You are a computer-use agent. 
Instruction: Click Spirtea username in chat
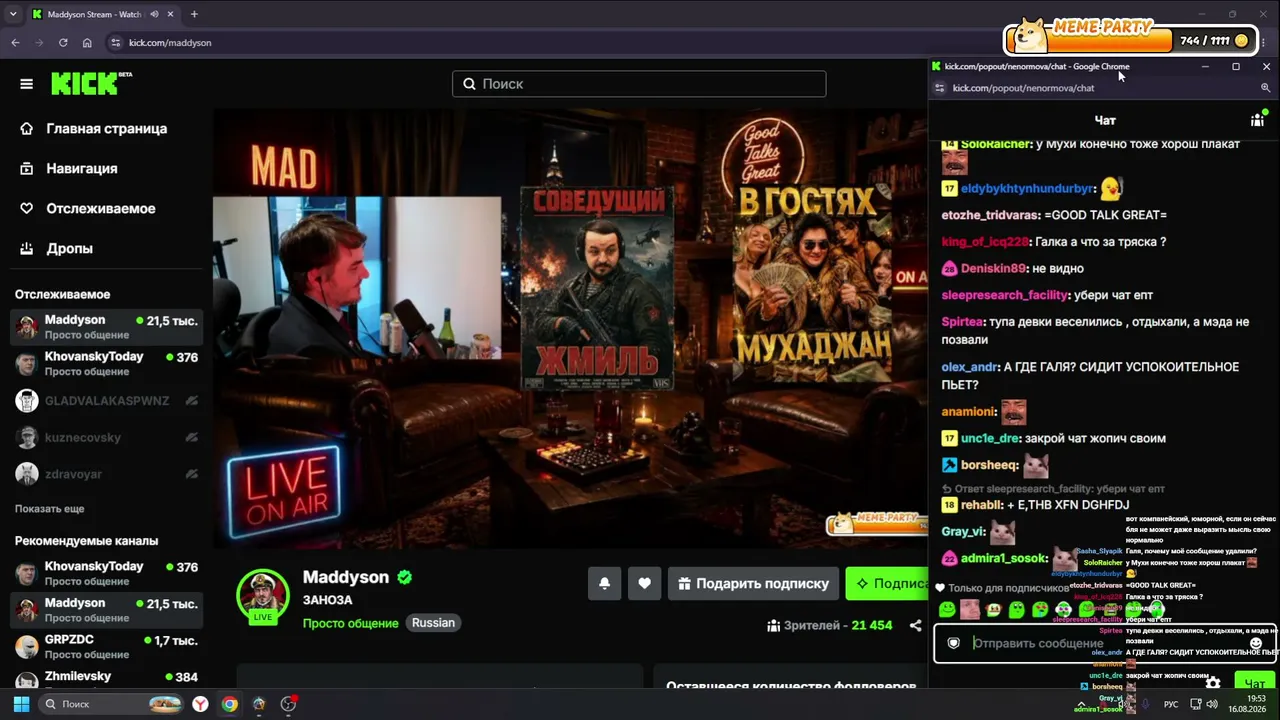coord(964,322)
